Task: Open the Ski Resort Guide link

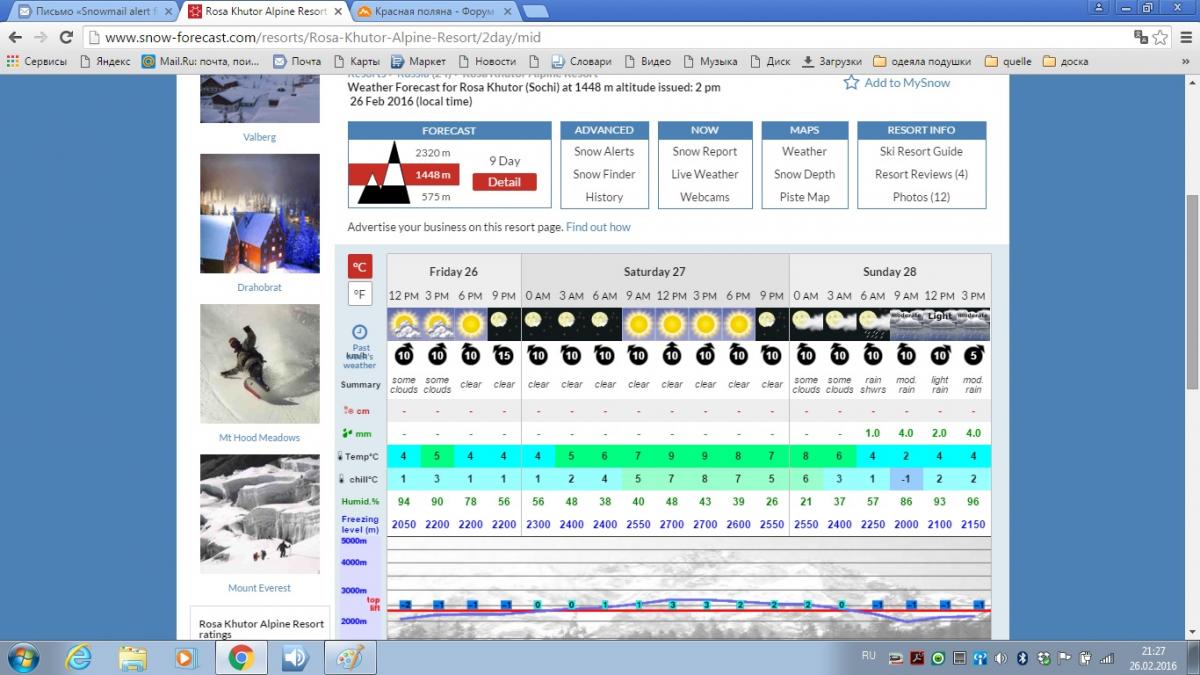Action: [x=921, y=152]
